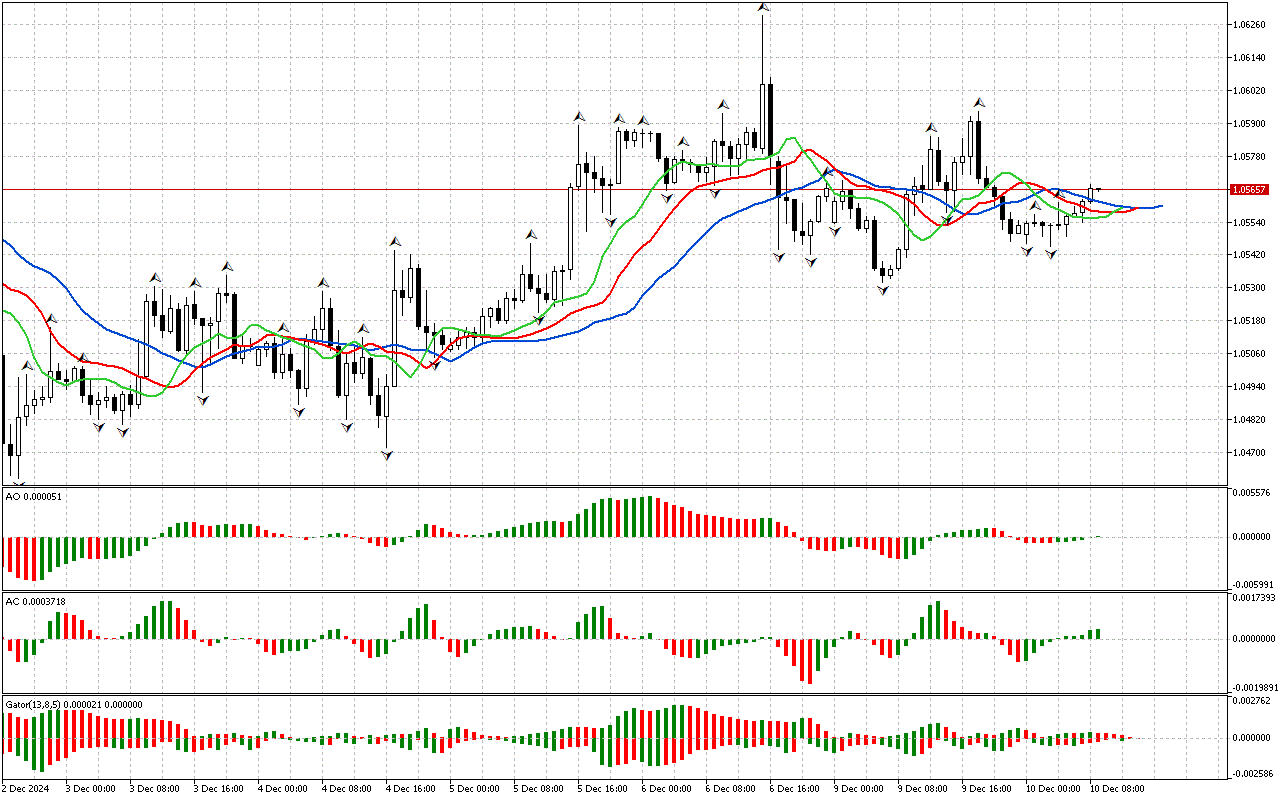The width and height of the screenshot is (1280, 800).
Task: Click the 1.05180 price axis label
Action: tap(1250, 321)
